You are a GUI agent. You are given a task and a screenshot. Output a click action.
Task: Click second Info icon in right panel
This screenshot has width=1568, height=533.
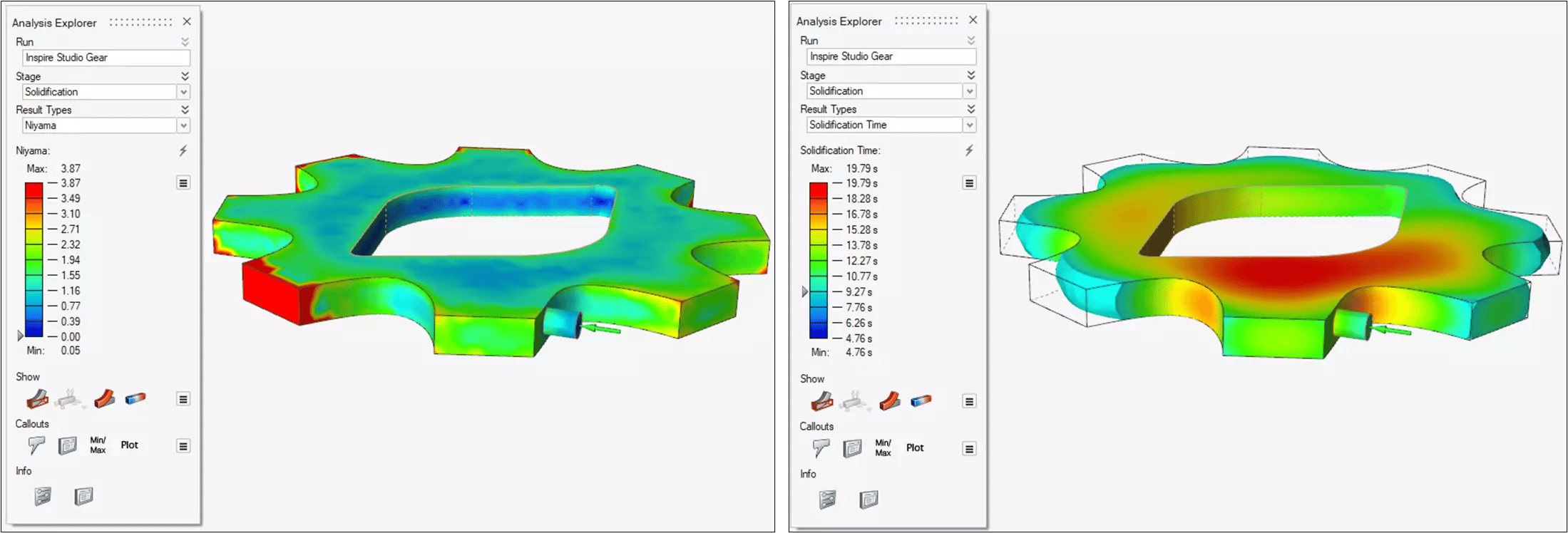click(868, 500)
